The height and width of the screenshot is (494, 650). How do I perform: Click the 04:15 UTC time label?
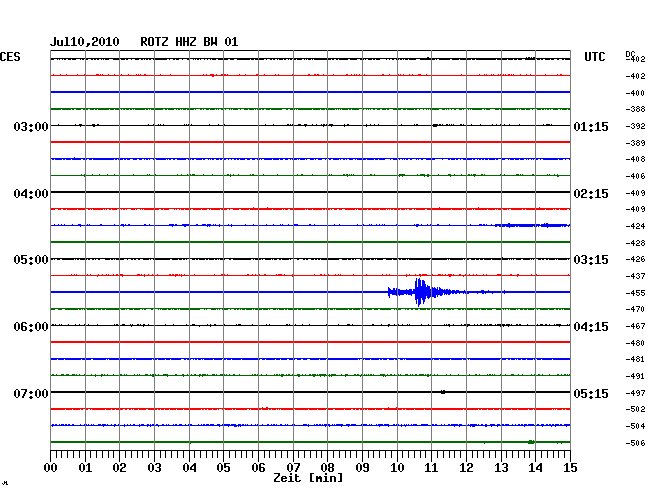pyautogui.click(x=591, y=327)
